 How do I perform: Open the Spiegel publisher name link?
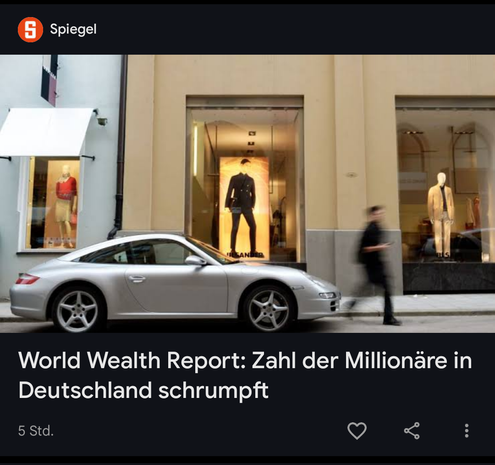[x=73, y=29]
